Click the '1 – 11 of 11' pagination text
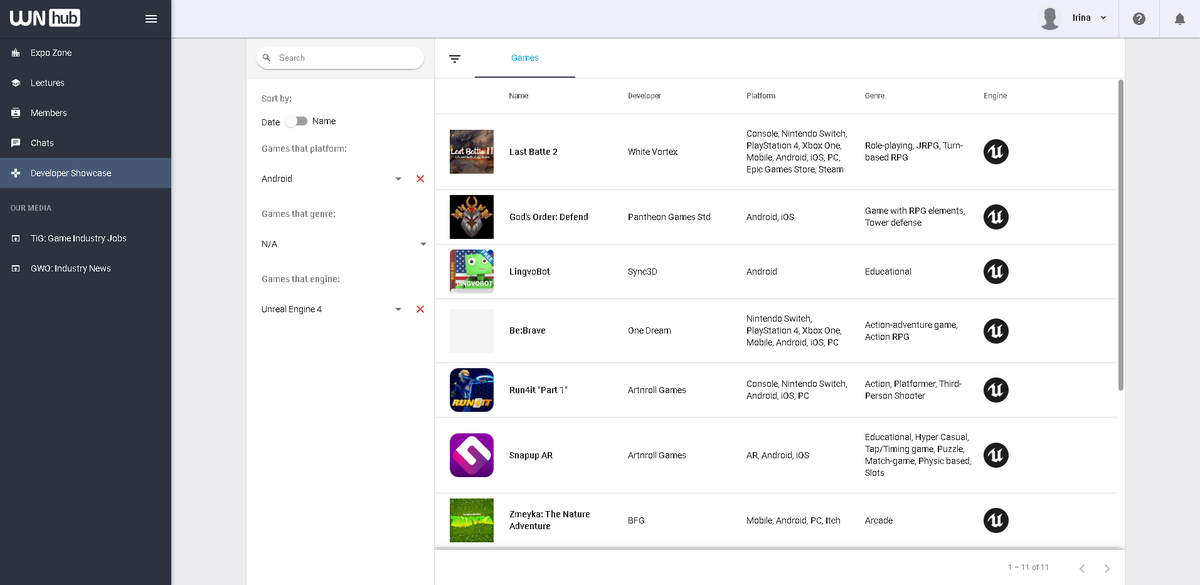The image size is (1200, 585). (x=1028, y=568)
